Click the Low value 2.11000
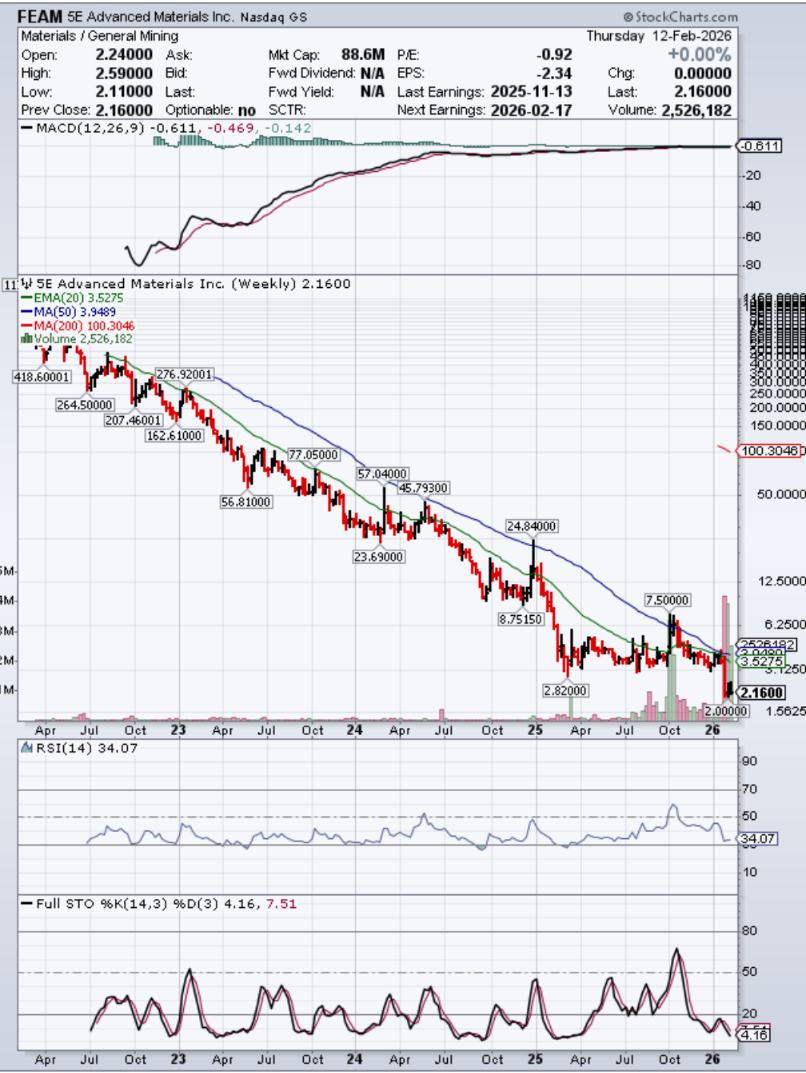The height and width of the screenshot is (1073, 806). [x=124, y=92]
